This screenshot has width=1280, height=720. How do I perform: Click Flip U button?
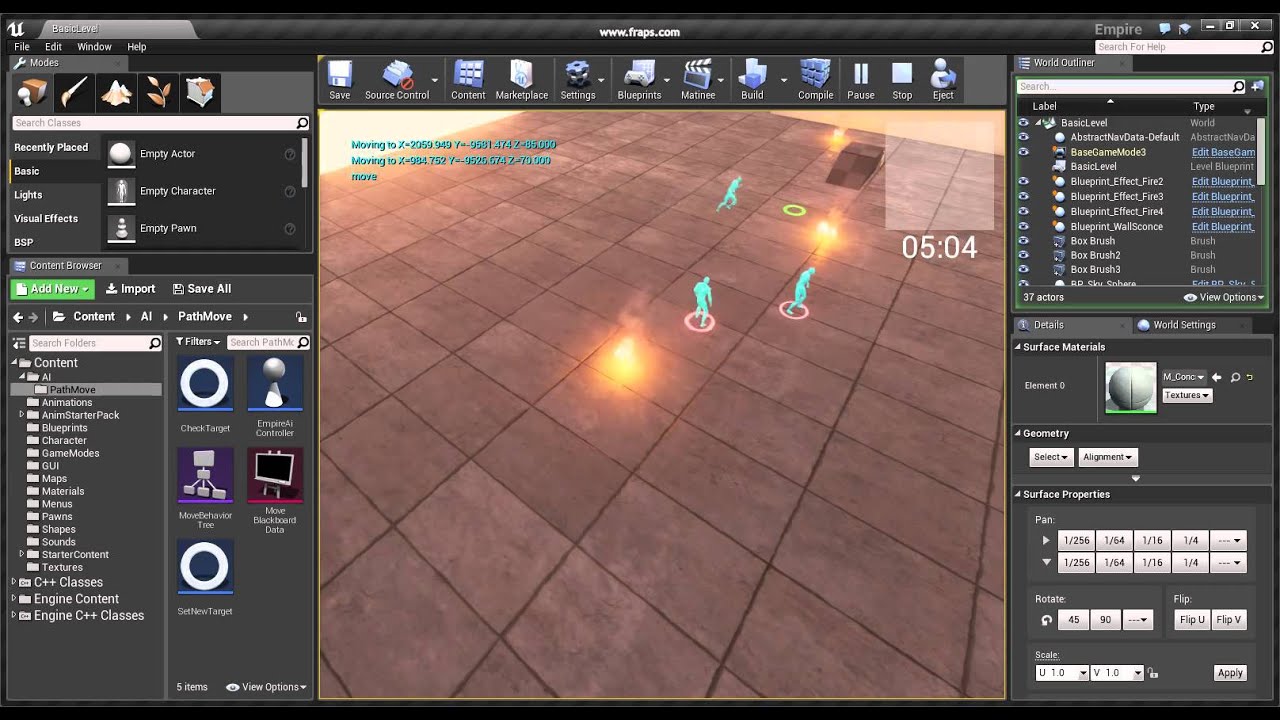tap(1192, 619)
